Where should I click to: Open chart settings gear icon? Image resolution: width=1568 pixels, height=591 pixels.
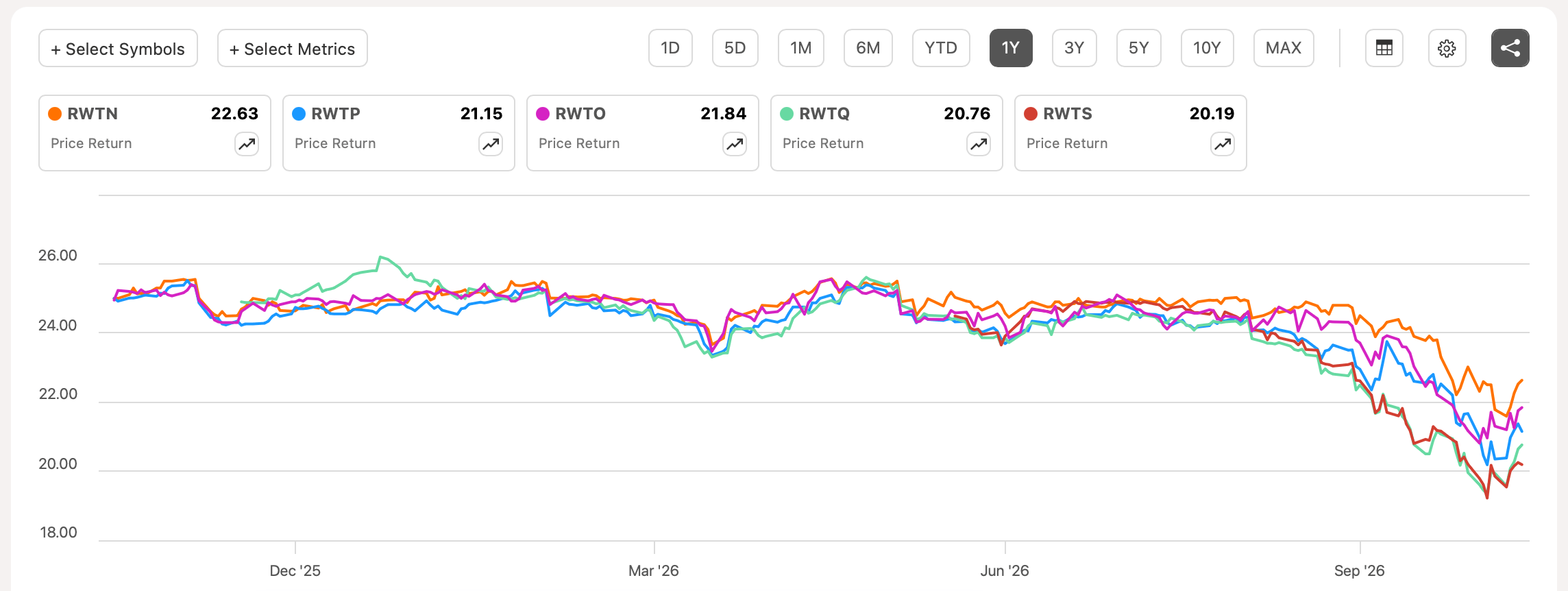tap(1447, 48)
